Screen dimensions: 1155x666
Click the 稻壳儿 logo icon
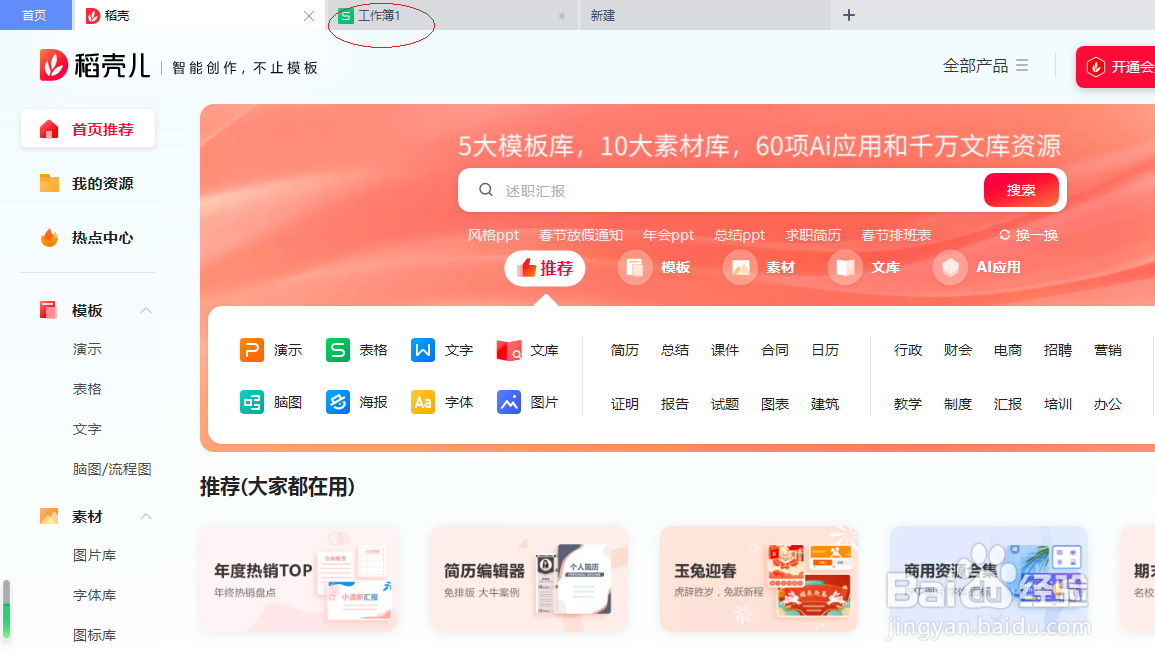(54, 65)
